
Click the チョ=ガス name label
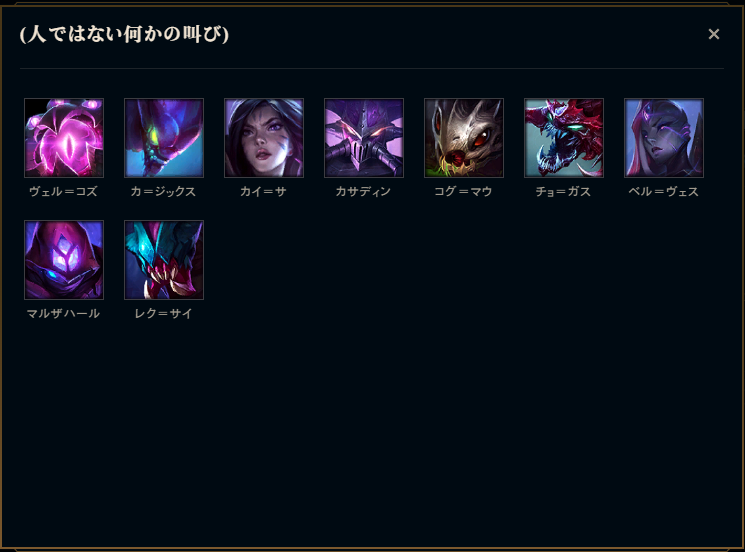[564, 191]
